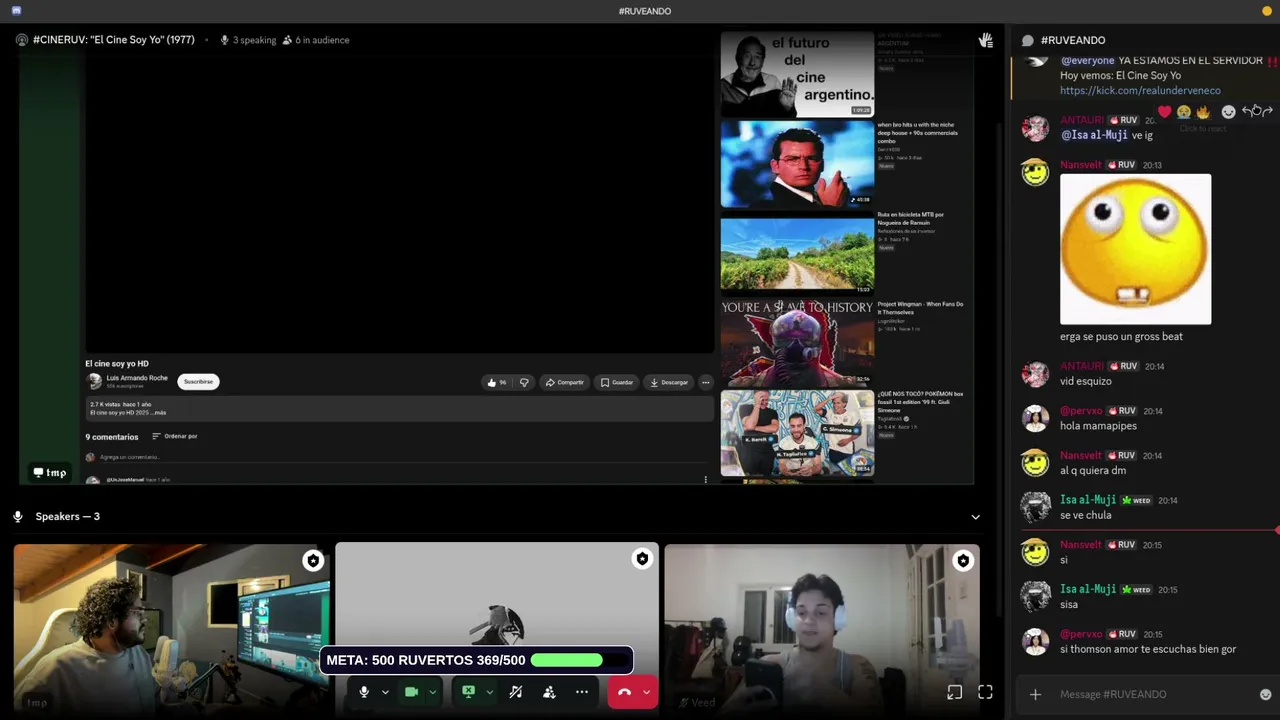Open the 'el futuro del cine argentino' thumbnail
This screenshot has height=720, width=1280.
[x=797, y=74]
